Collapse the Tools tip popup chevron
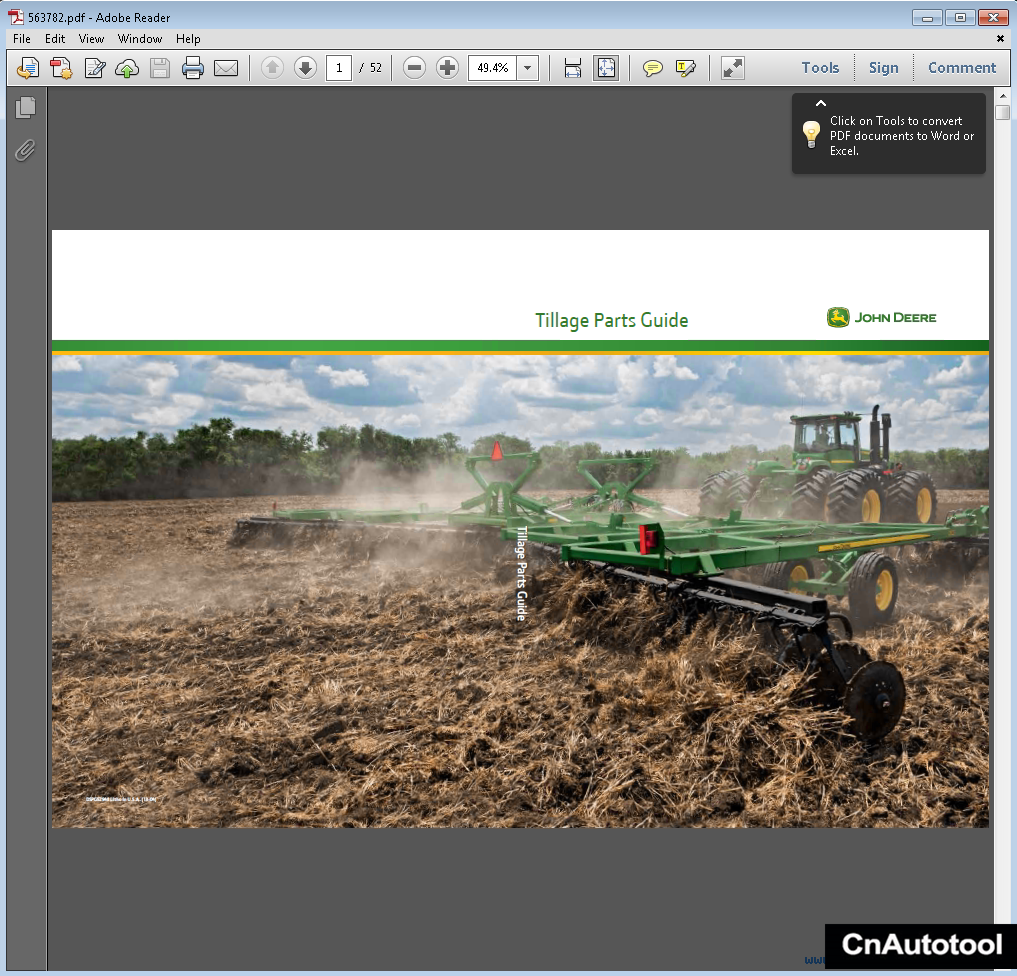The width and height of the screenshot is (1017, 976). tap(820, 103)
